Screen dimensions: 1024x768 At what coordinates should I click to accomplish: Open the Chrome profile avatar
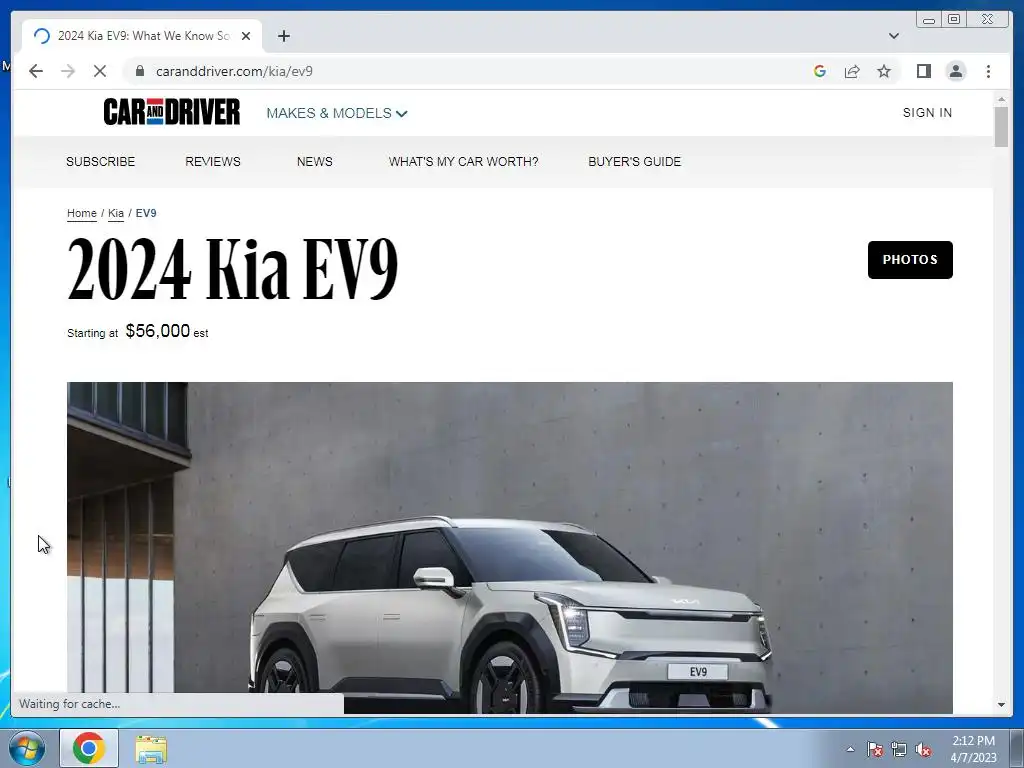click(955, 71)
